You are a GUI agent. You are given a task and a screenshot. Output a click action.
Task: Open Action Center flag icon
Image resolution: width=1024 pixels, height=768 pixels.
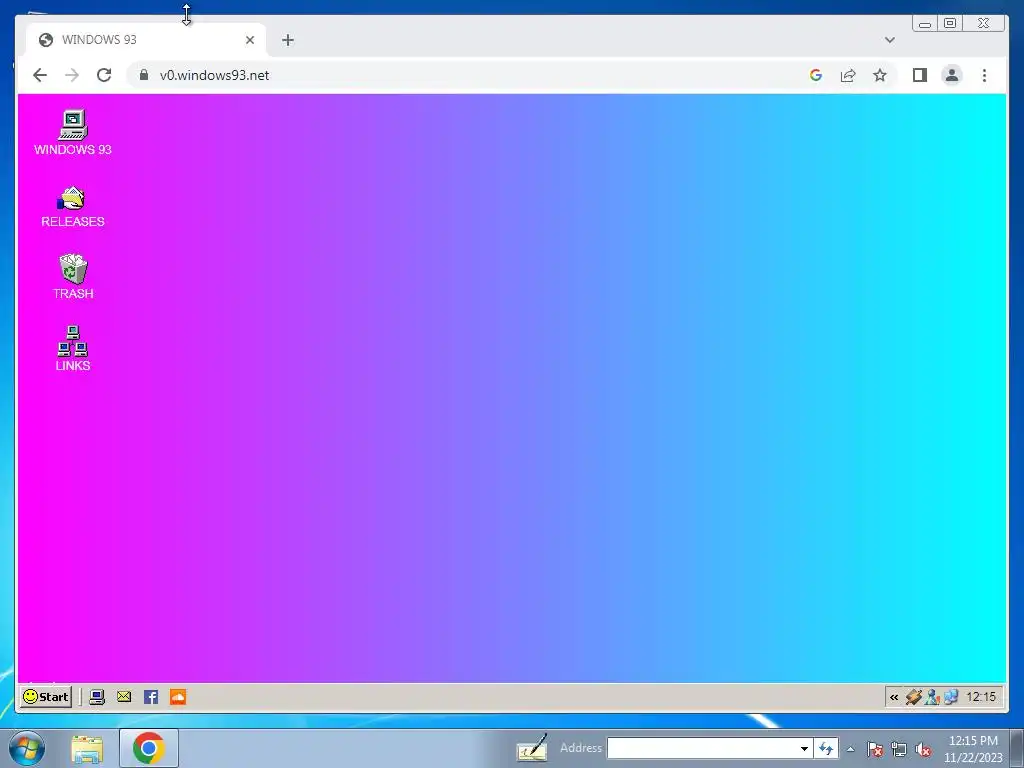[874, 749]
